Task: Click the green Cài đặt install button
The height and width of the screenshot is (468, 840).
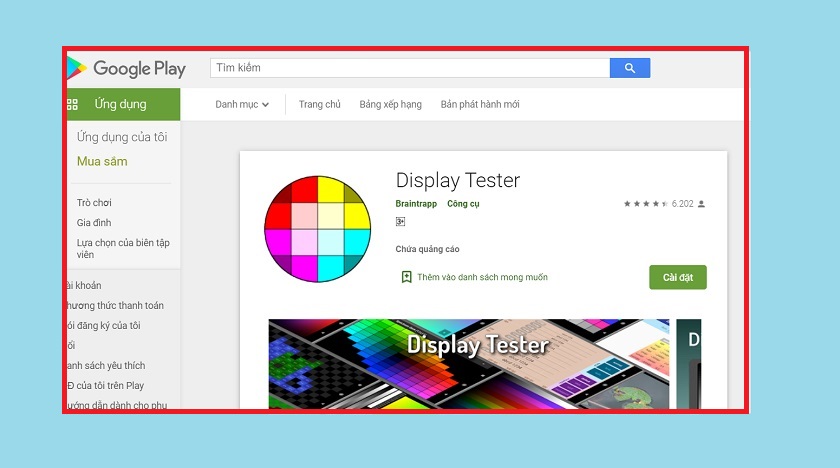Action: click(678, 277)
